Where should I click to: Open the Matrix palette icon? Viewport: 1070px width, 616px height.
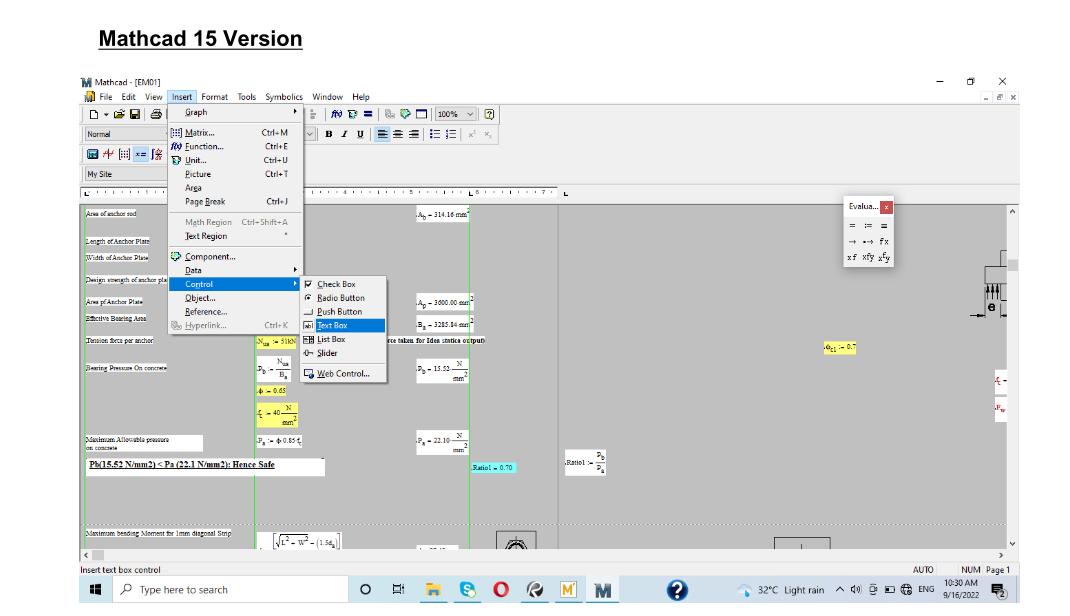click(x=124, y=151)
